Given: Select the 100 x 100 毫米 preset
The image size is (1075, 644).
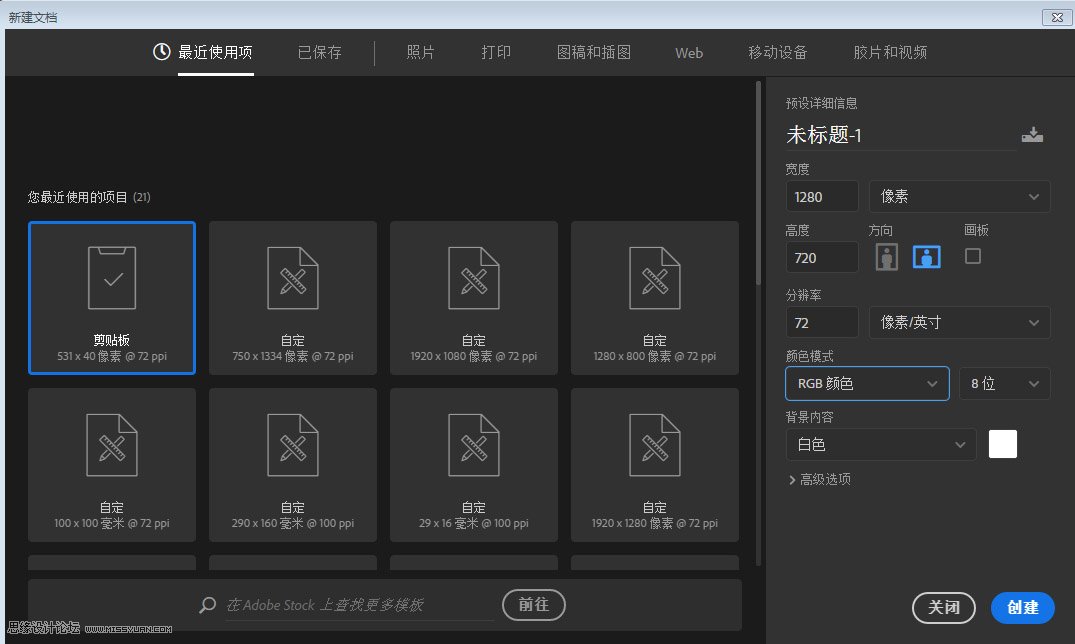Looking at the screenshot, I should click(x=111, y=464).
